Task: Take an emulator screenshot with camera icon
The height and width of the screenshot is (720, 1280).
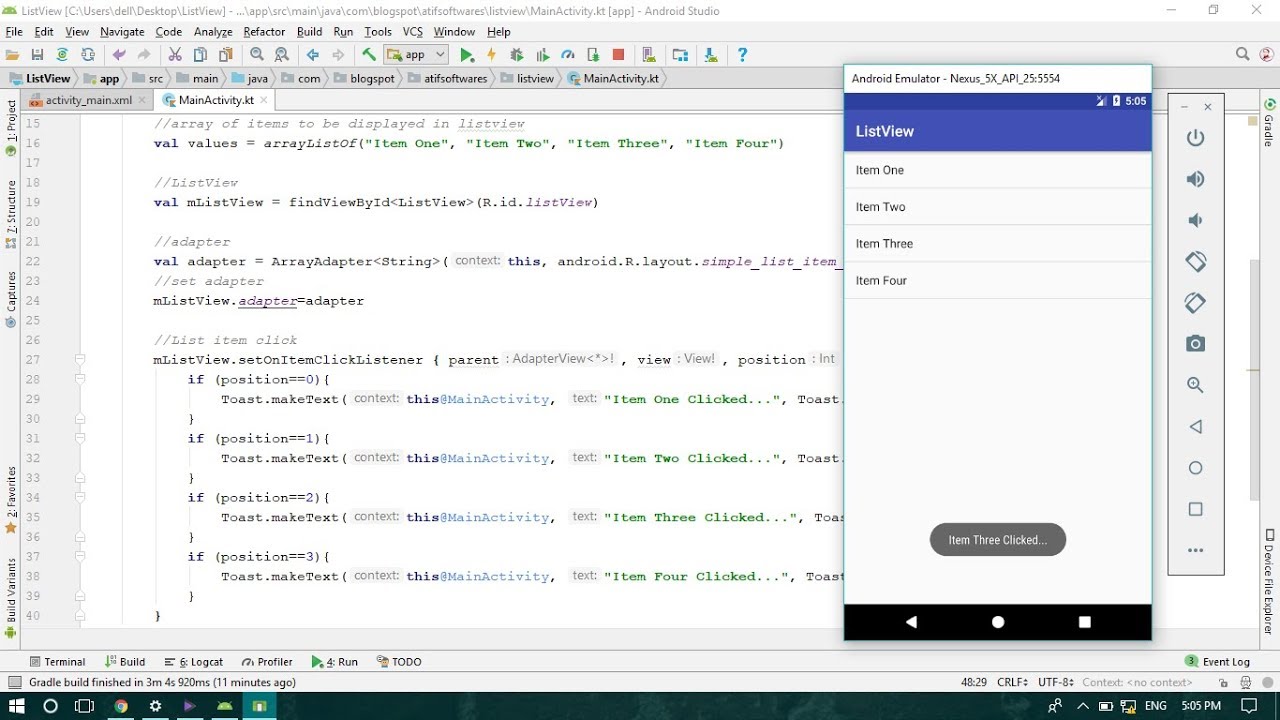Action: 1195,344
